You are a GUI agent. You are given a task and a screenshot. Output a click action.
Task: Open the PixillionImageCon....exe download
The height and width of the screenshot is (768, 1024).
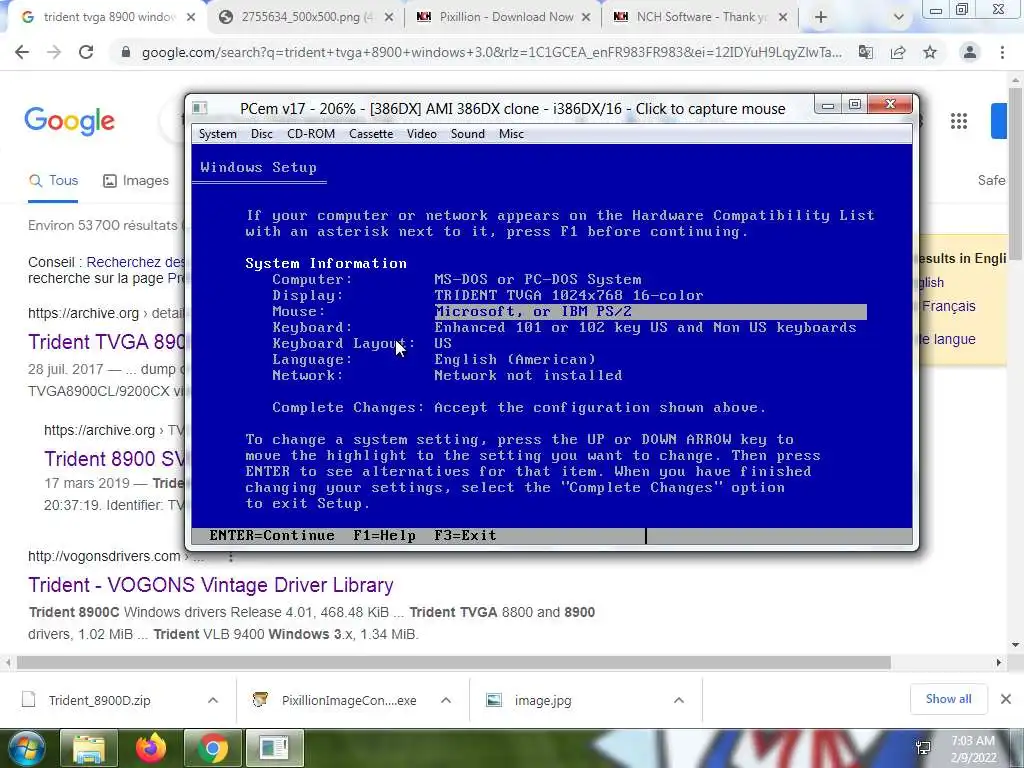(x=349, y=700)
